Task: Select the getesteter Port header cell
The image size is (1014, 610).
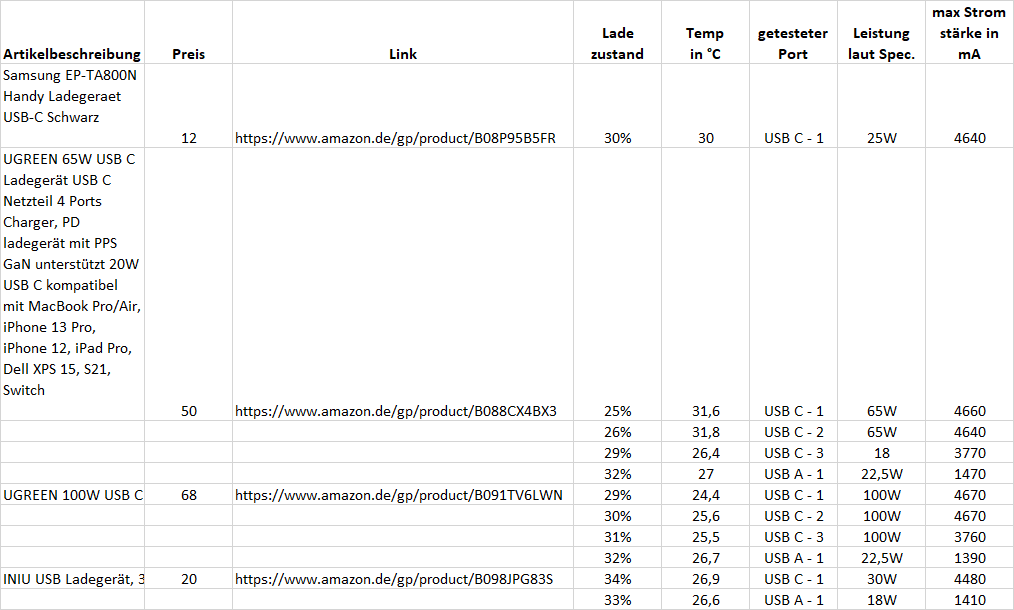Action: (793, 32)
